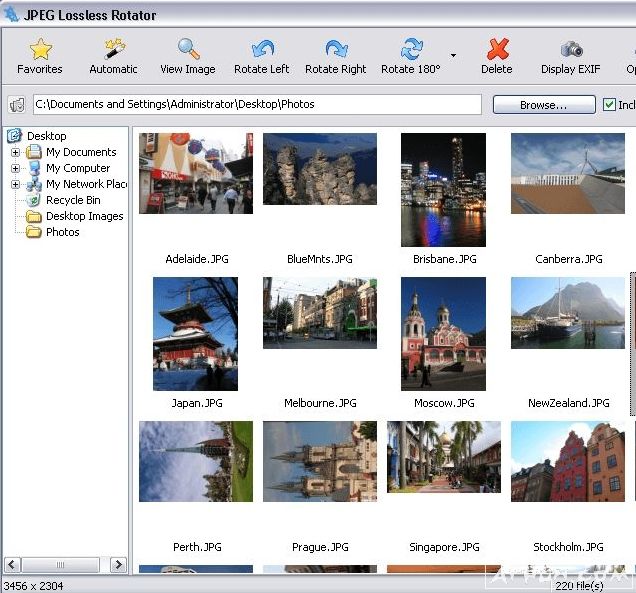Toggle the Incl checkbox
This screenshot has height=593, width=636.
[x=609, y=105]
